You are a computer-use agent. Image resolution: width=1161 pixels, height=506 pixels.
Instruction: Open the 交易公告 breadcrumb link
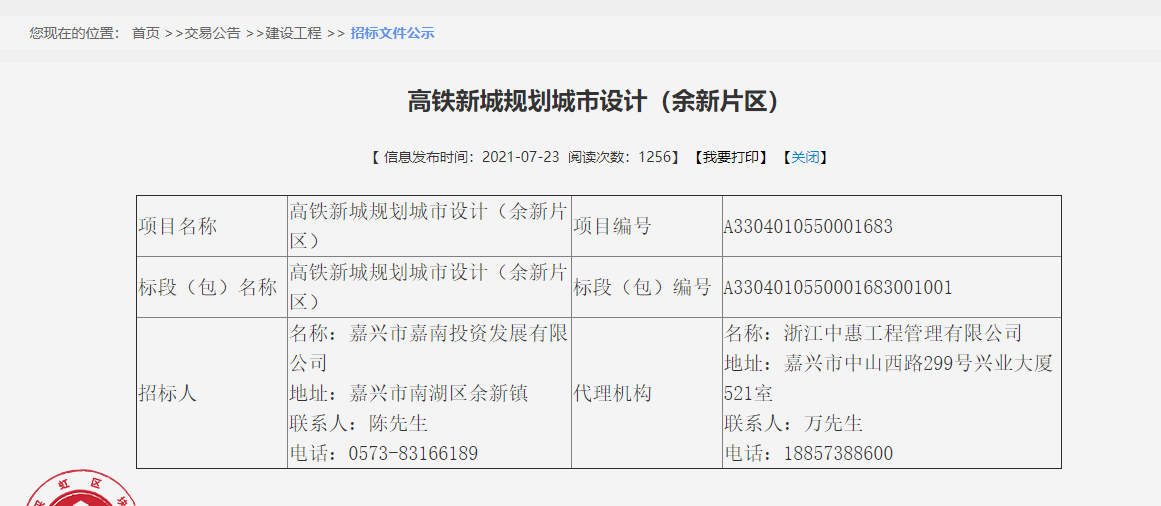point(212,33)
